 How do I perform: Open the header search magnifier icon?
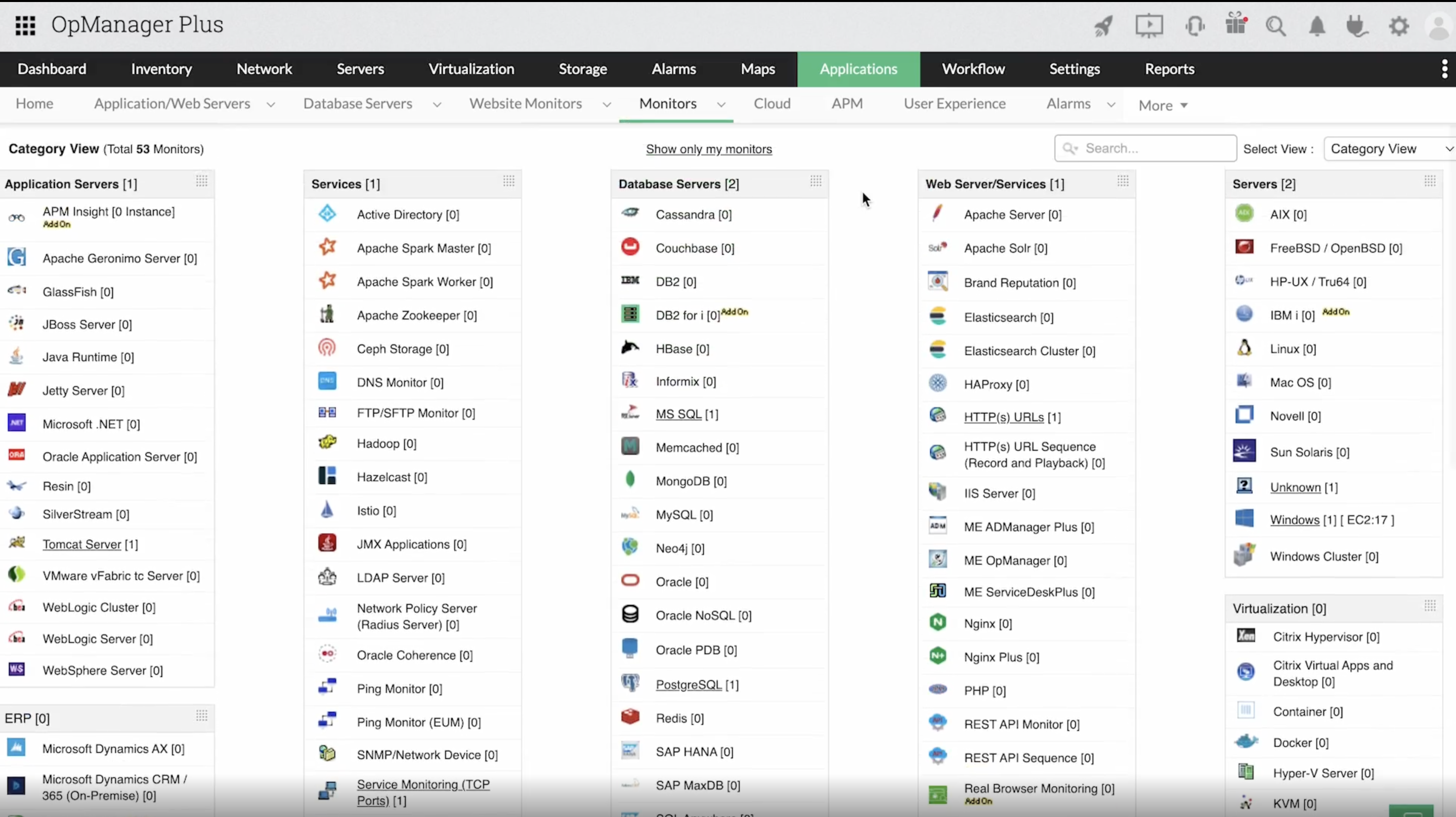[x=1276, y=26]
